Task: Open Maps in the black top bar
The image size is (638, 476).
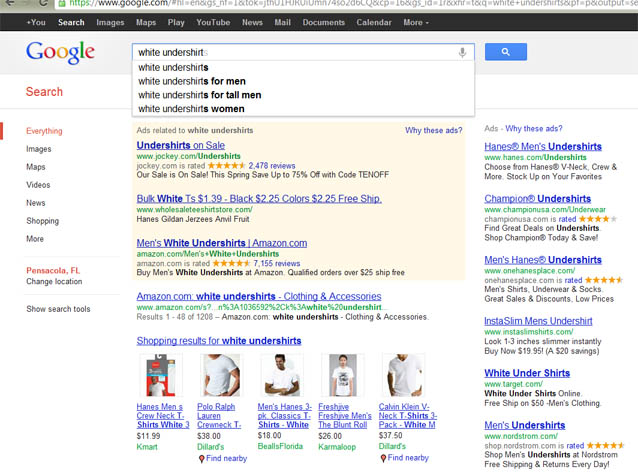Action: coord(146,22)
